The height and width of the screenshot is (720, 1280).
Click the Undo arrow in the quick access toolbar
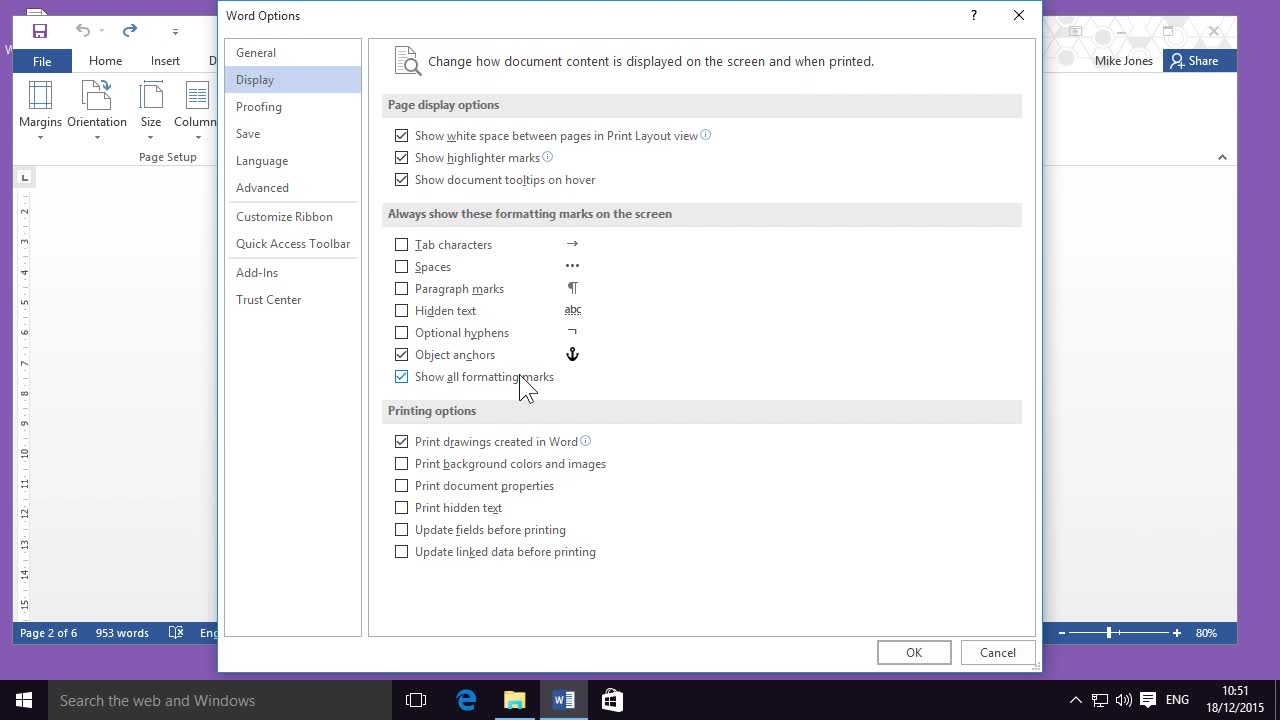coord(83,31)
